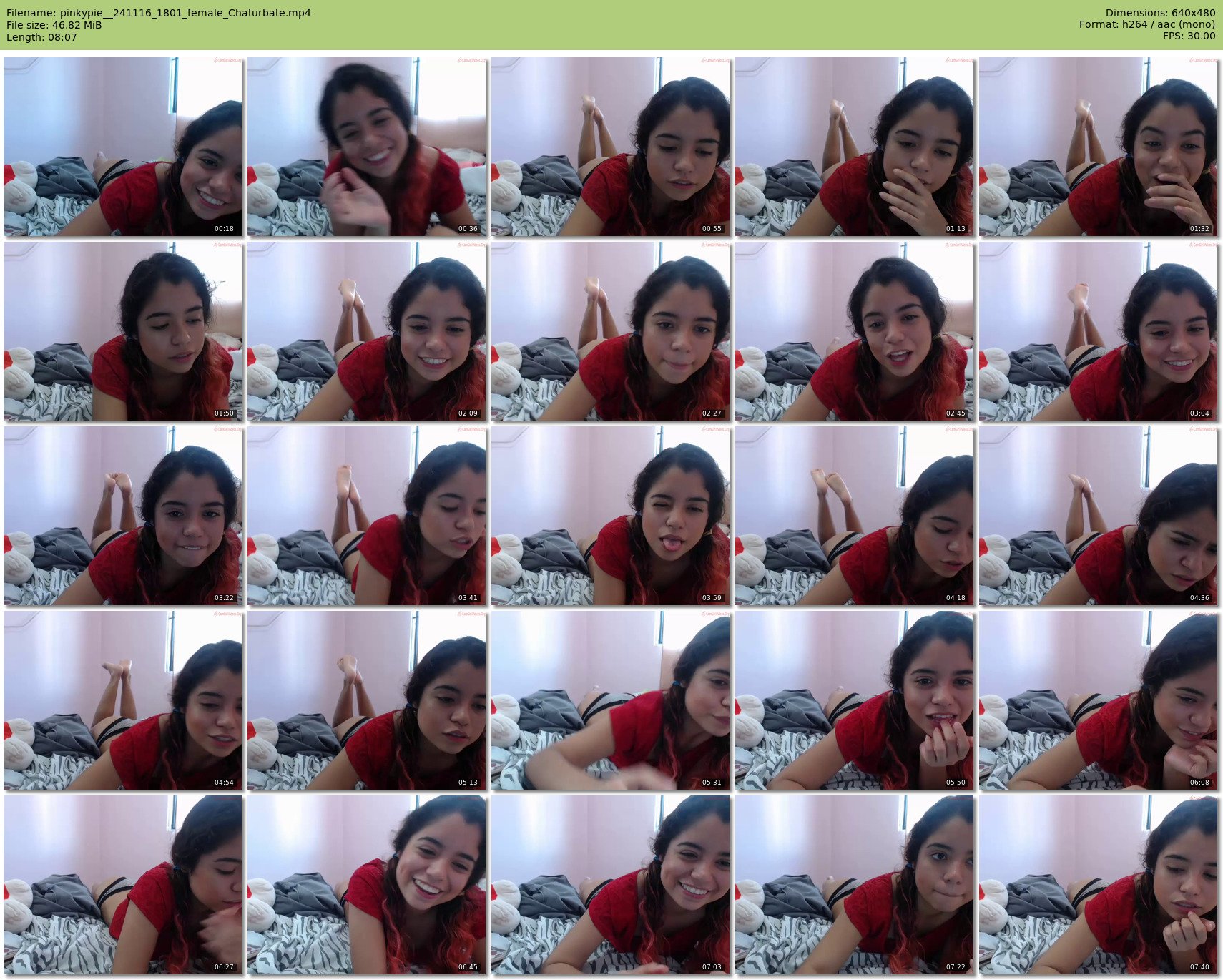Open the frame at timestamp 03:04

tap(1099, 331)
